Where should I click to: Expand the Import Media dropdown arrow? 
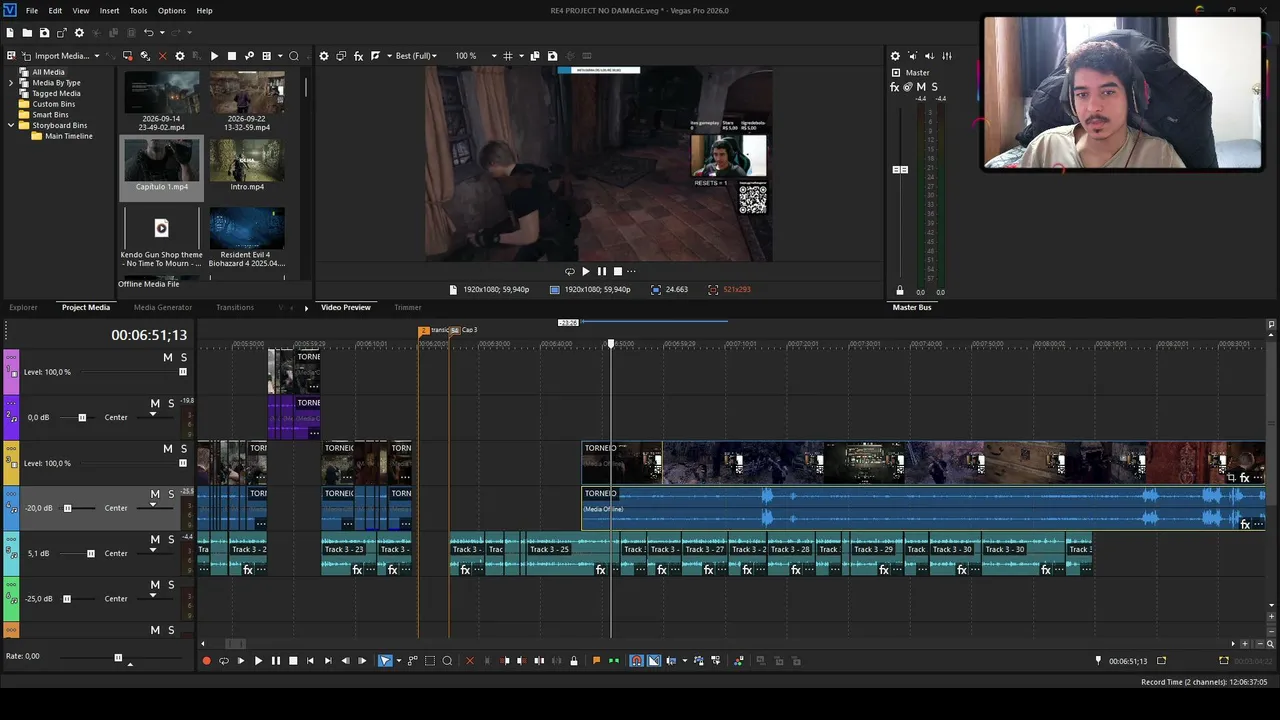coord(97,56)
